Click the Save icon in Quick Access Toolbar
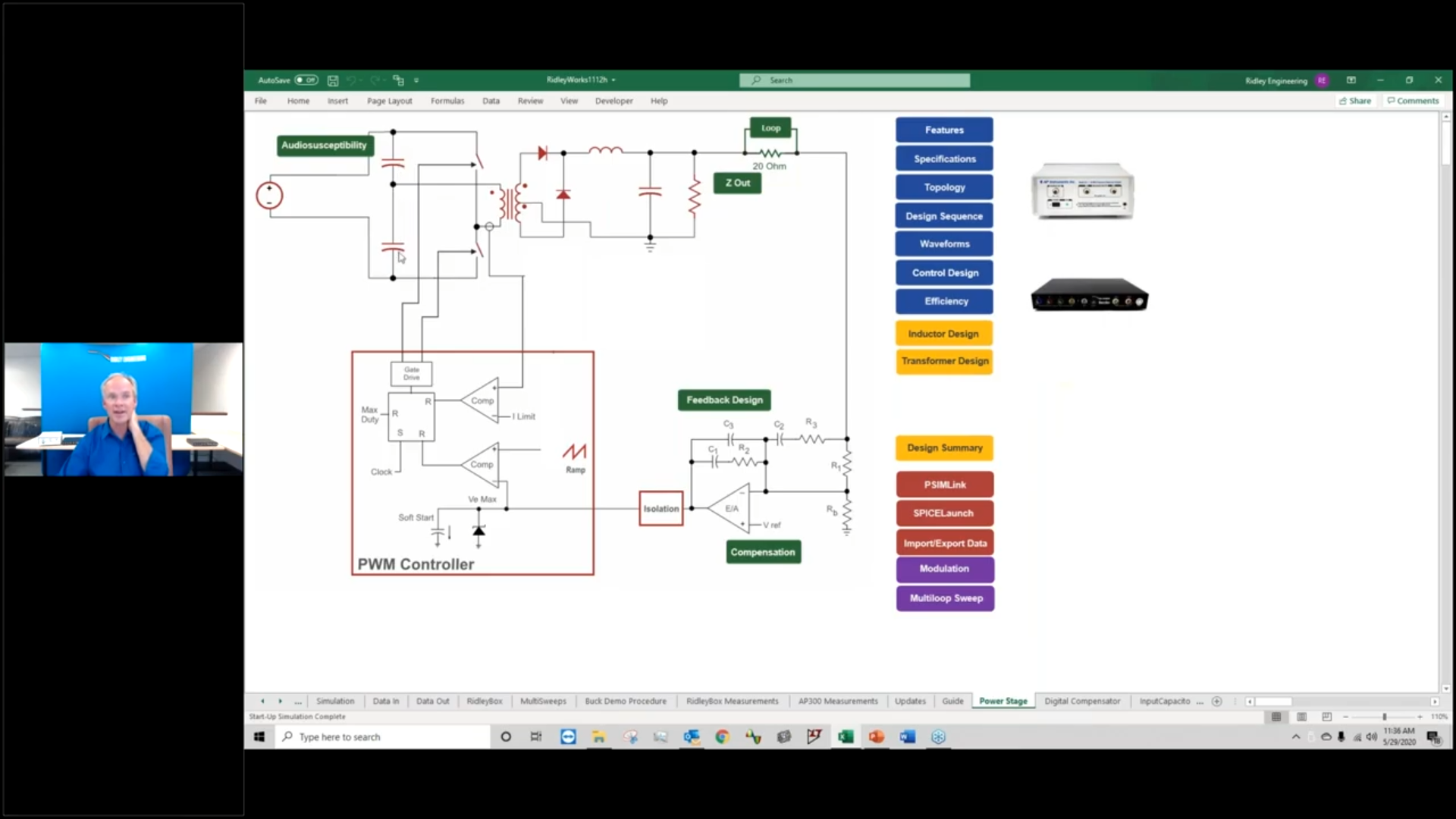Screen dimensions: 1456x819 coord(333,80)
